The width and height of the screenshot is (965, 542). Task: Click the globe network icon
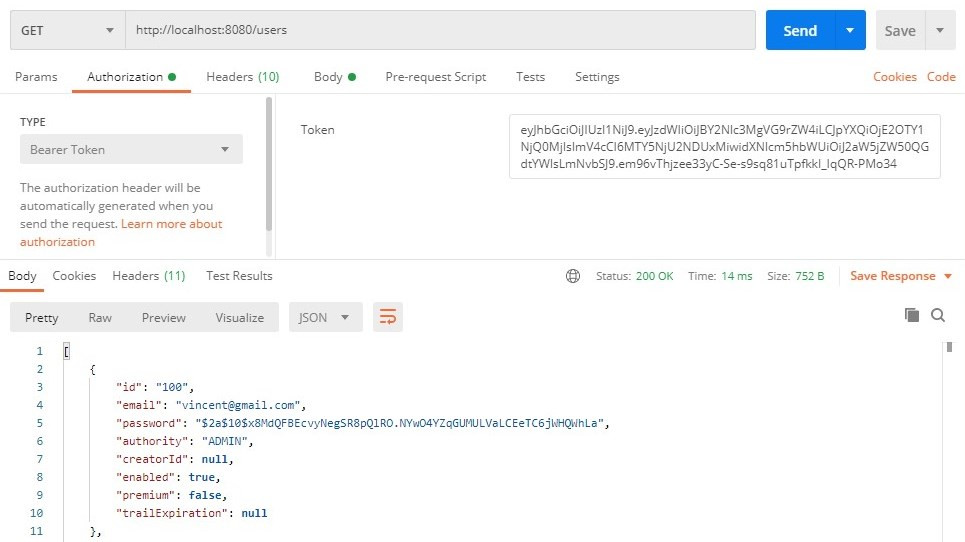click(x=573, y=276)
